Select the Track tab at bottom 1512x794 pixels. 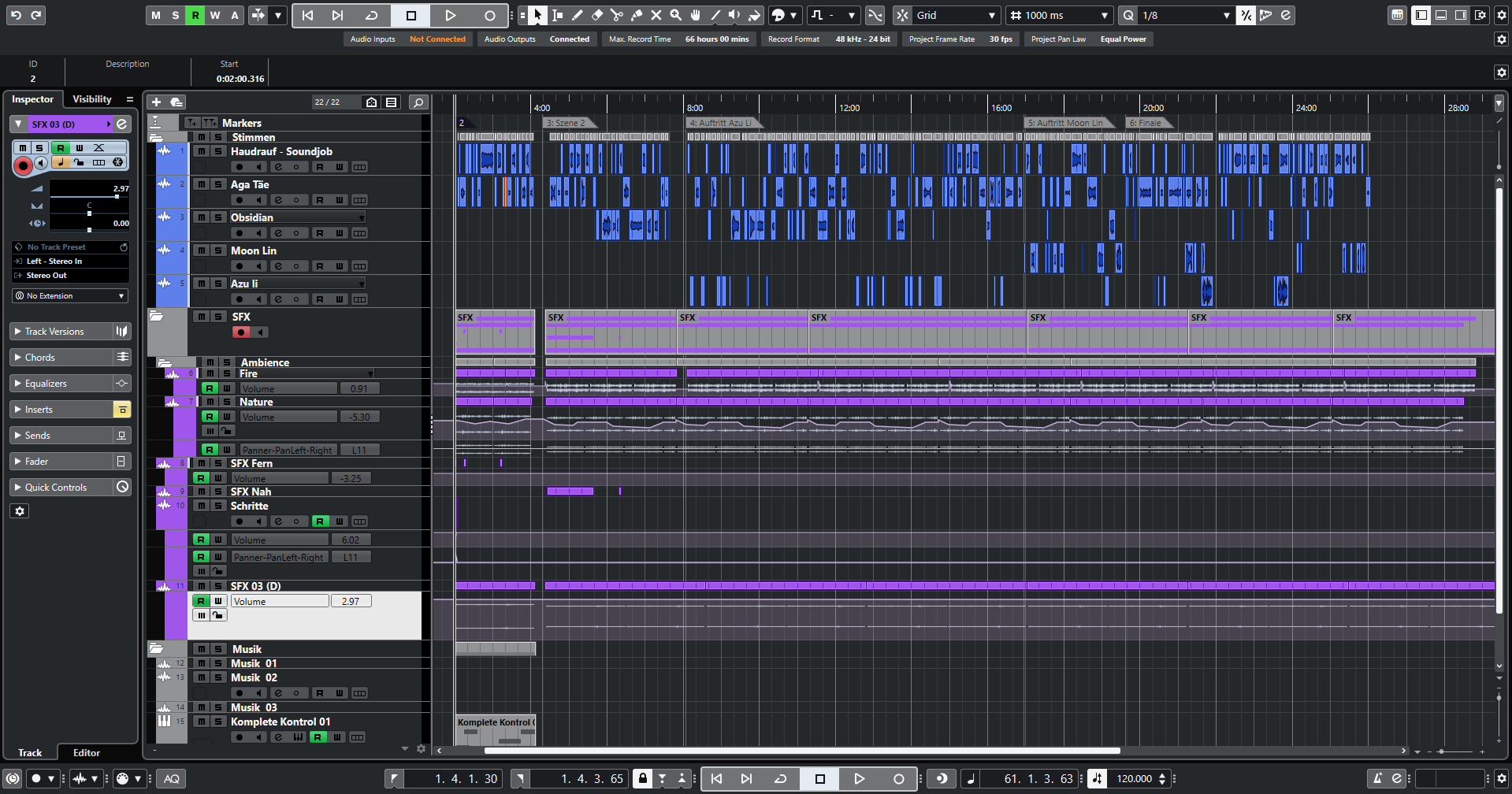pyautogui.click(x=30, y=753)
